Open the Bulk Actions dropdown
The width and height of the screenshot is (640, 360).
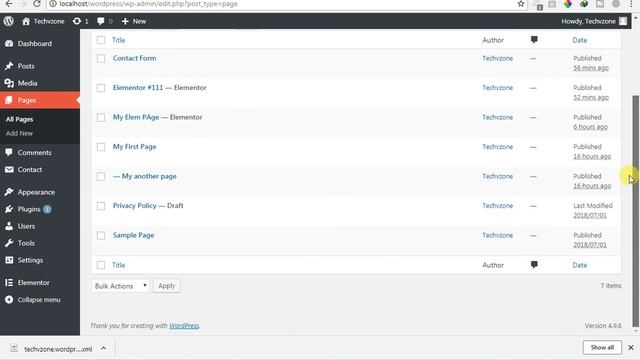[x=120, y=286]
